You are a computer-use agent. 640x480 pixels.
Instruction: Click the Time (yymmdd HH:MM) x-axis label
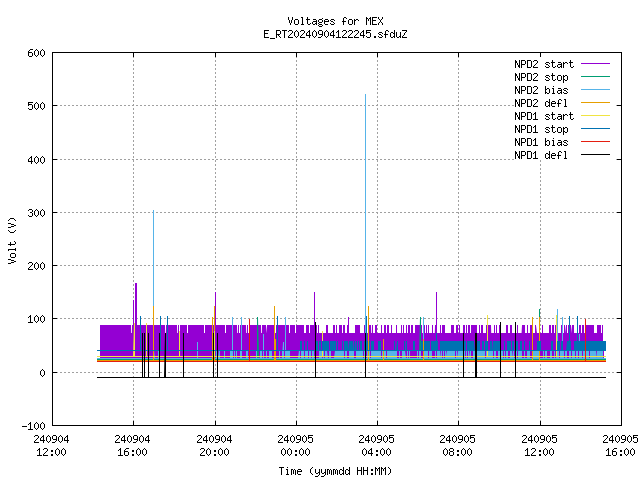(x=336, y=471)
